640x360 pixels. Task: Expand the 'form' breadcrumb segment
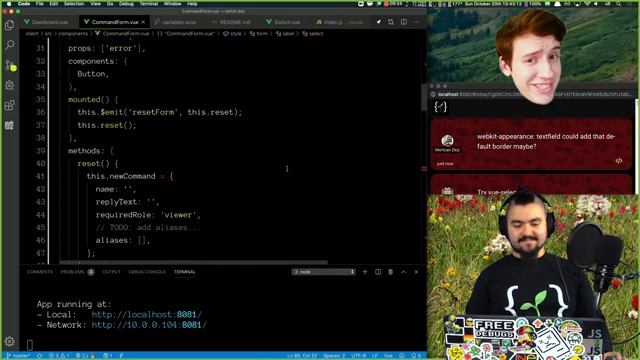tap(259, 33)
